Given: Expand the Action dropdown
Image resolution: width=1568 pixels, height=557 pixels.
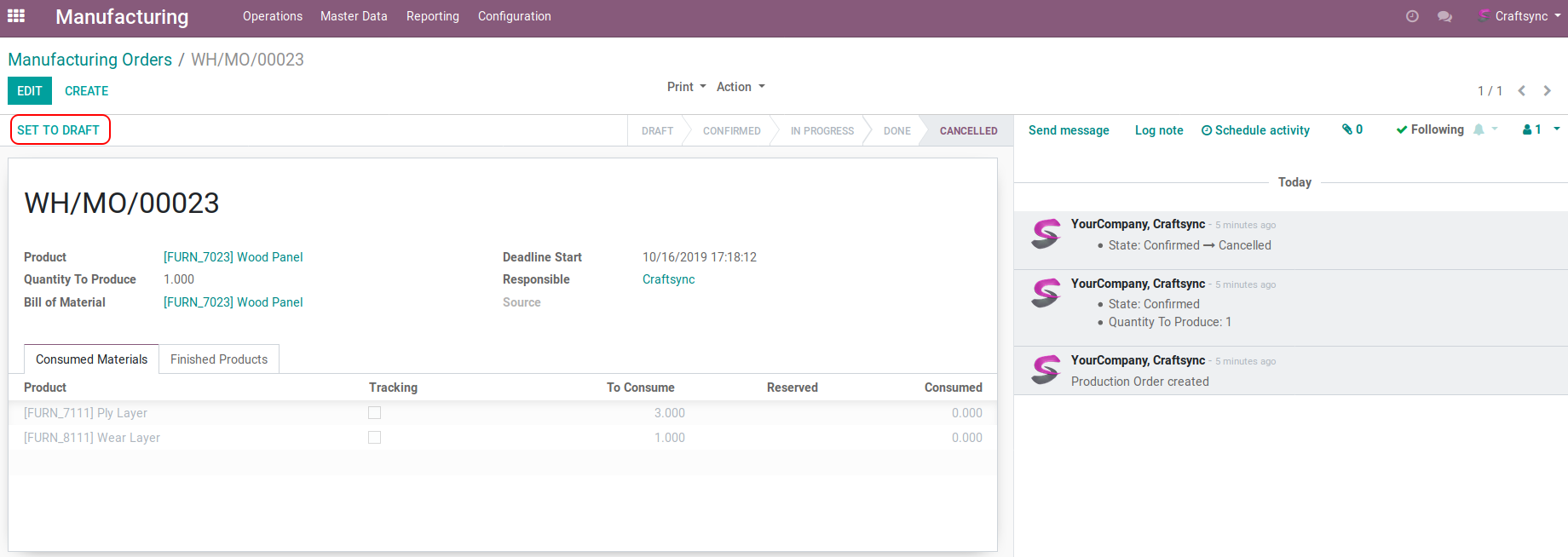Looking at the screenshot, I should coord(740,87).
